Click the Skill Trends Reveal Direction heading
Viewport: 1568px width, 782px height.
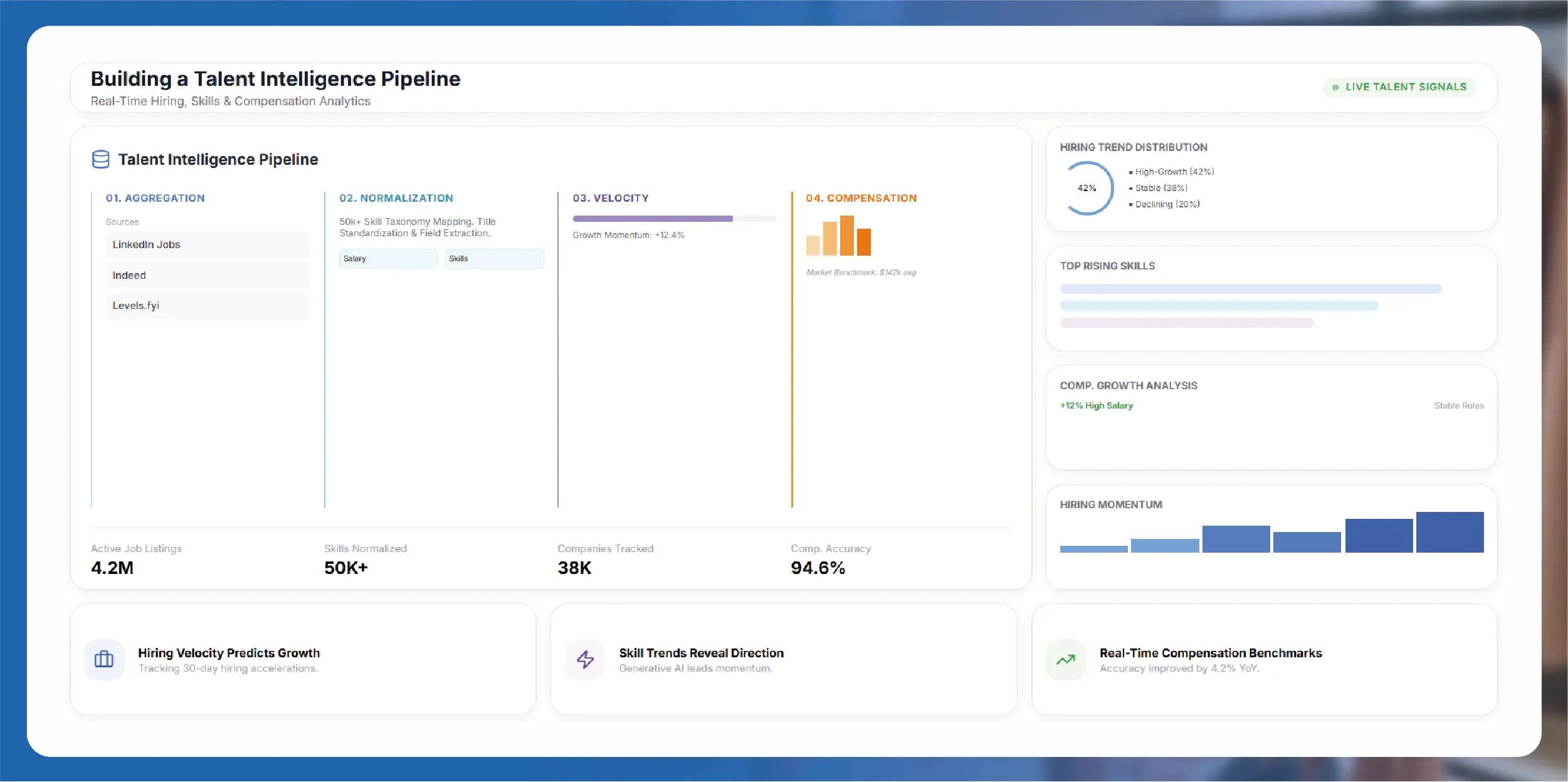point(702,653)
